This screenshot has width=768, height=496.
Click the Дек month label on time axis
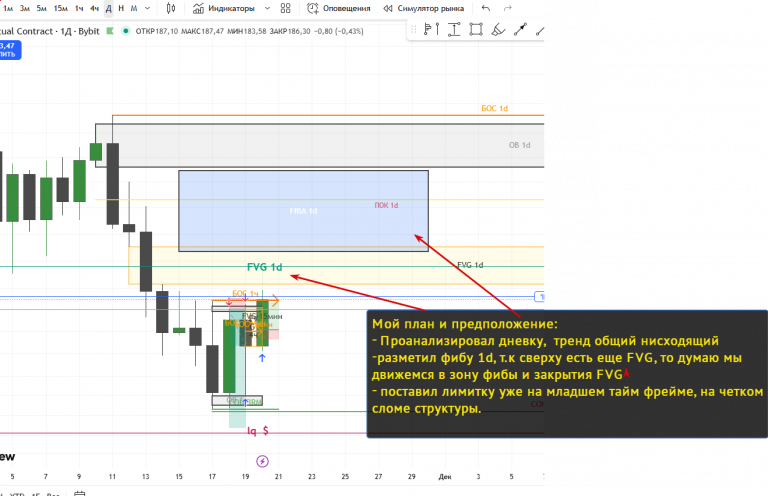coord(445,476)
